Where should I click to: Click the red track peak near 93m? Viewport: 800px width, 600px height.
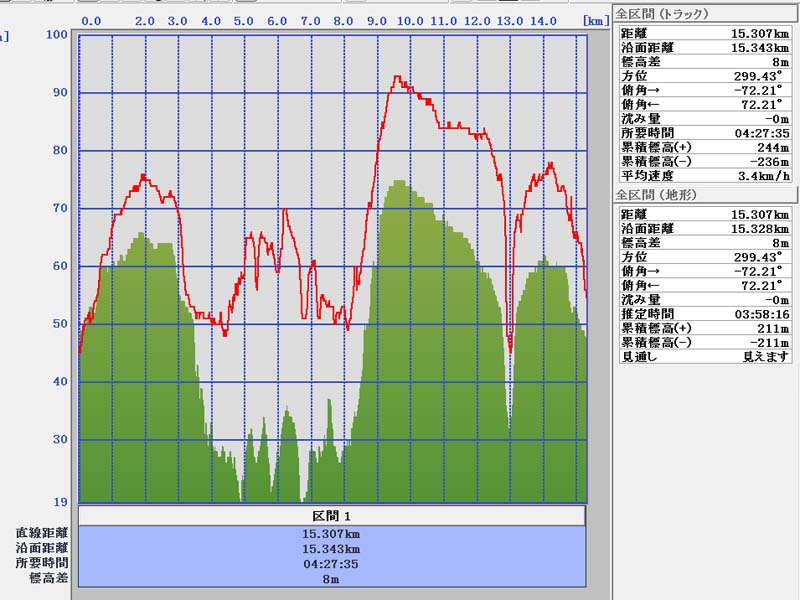[x=398, y=77]
